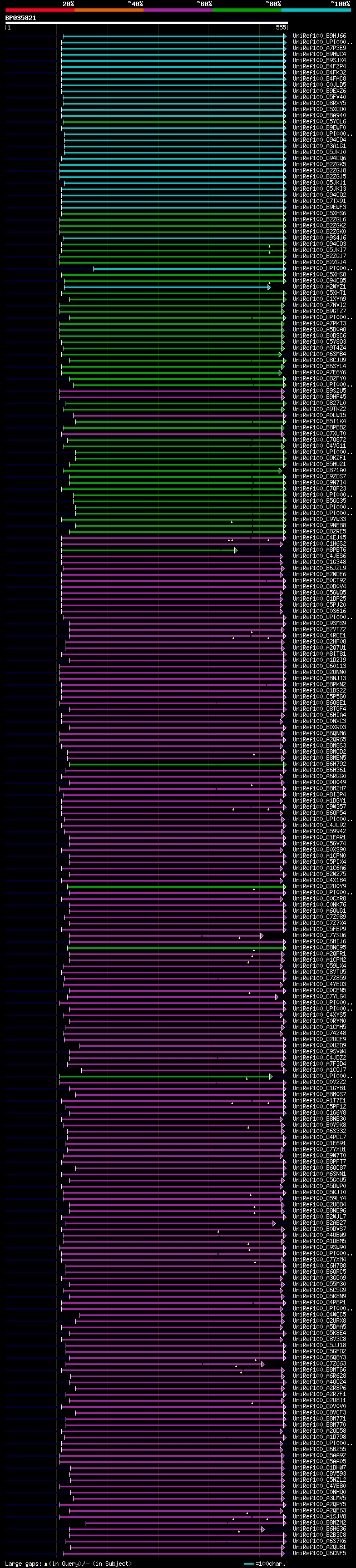Select the UniRef100_Q5JKJ0 entry
The height and width of the screenshot is (1568, 356).
(319, 152)
